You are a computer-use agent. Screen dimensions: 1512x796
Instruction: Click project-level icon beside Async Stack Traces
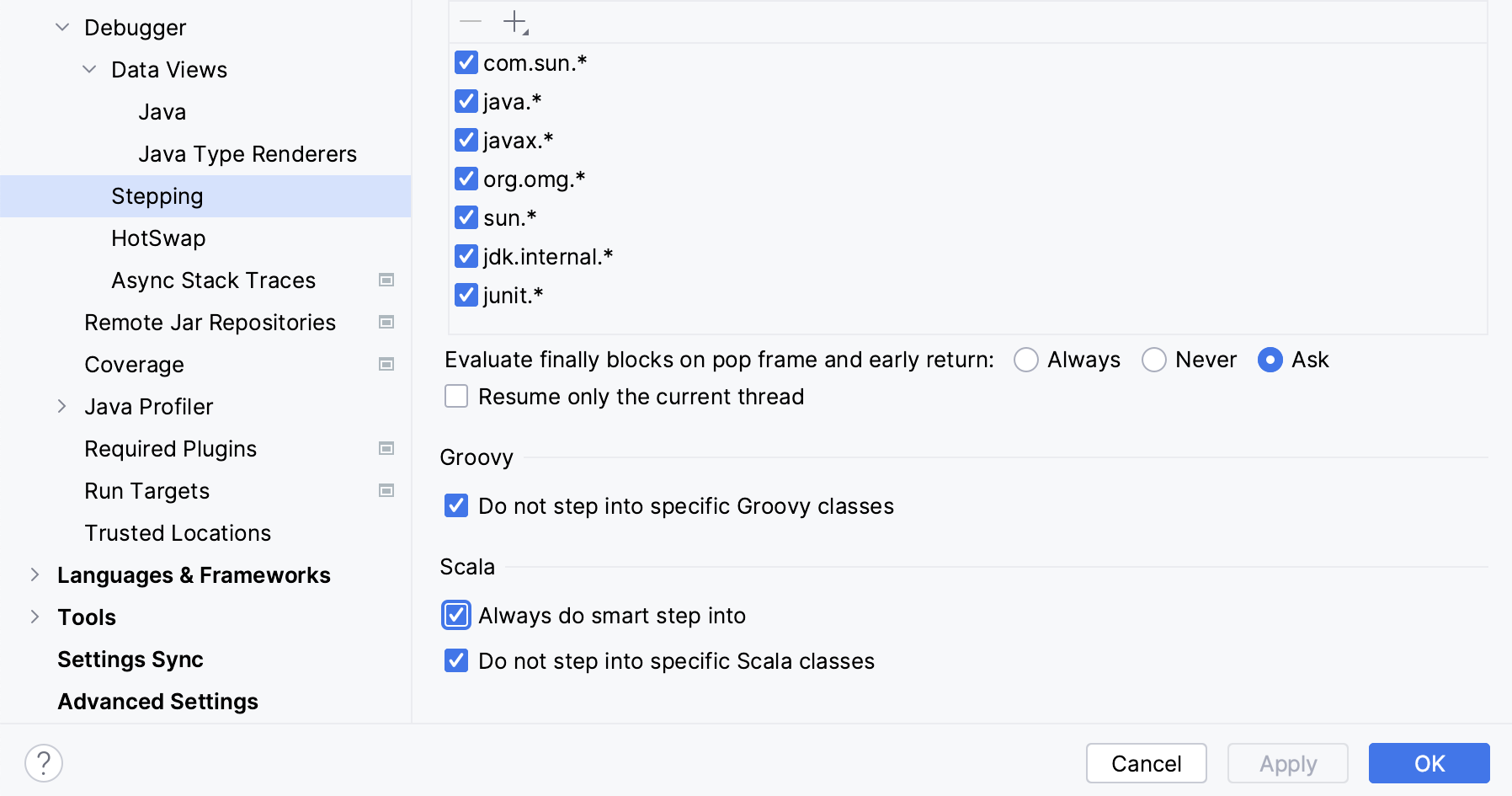pos(386,280)
